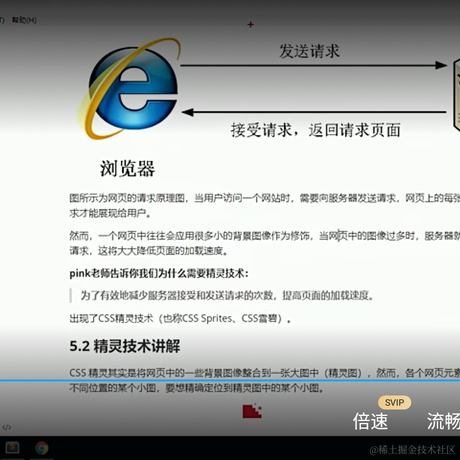This screenshot has height=460, width=460.
Task: Click the bold line pink老师告诉你我们为什么需要精灵技术
Action: tap(159, 274)
